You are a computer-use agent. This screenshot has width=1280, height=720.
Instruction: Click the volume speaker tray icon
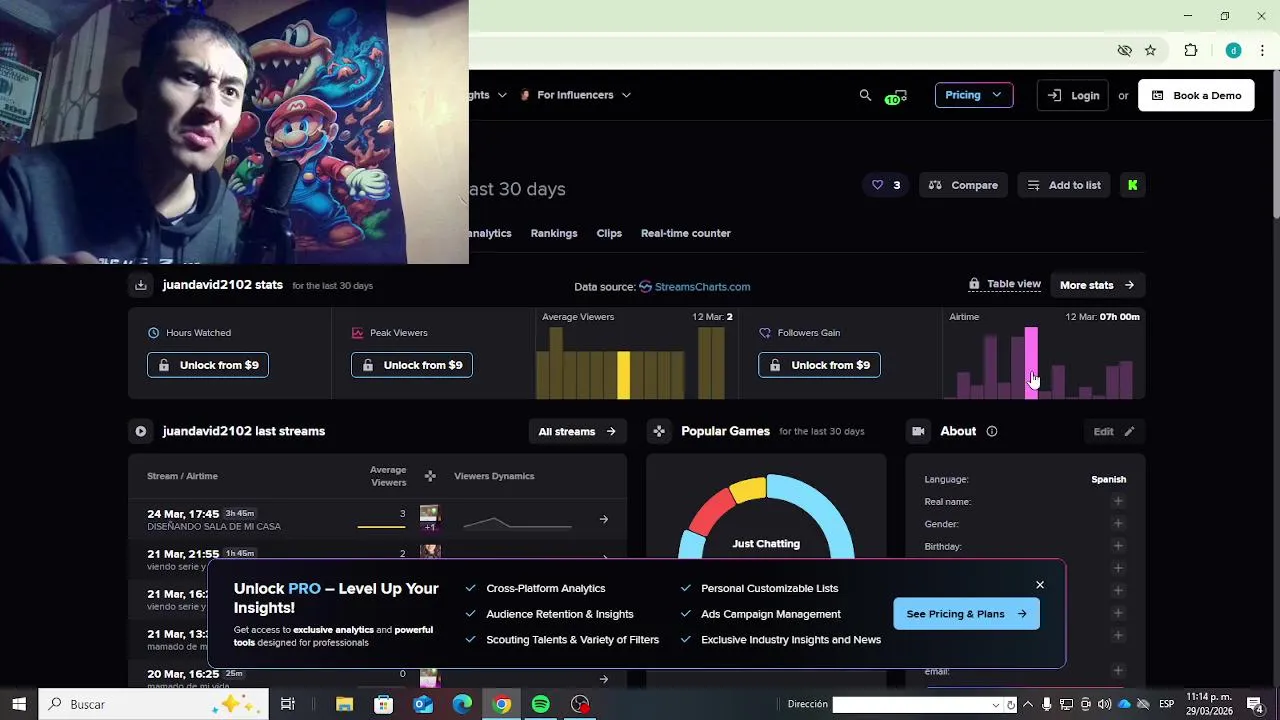pos(1104,704)
